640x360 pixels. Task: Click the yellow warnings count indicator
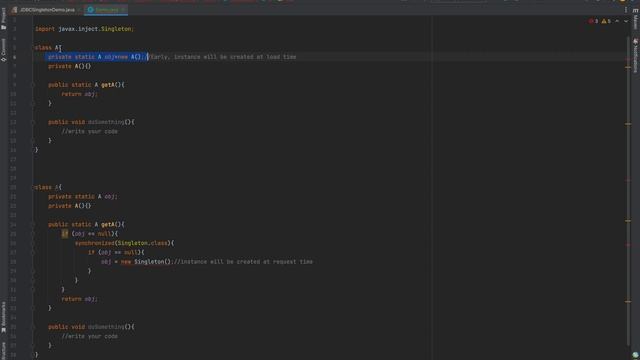pyautogui.click(x=606, y=21)
